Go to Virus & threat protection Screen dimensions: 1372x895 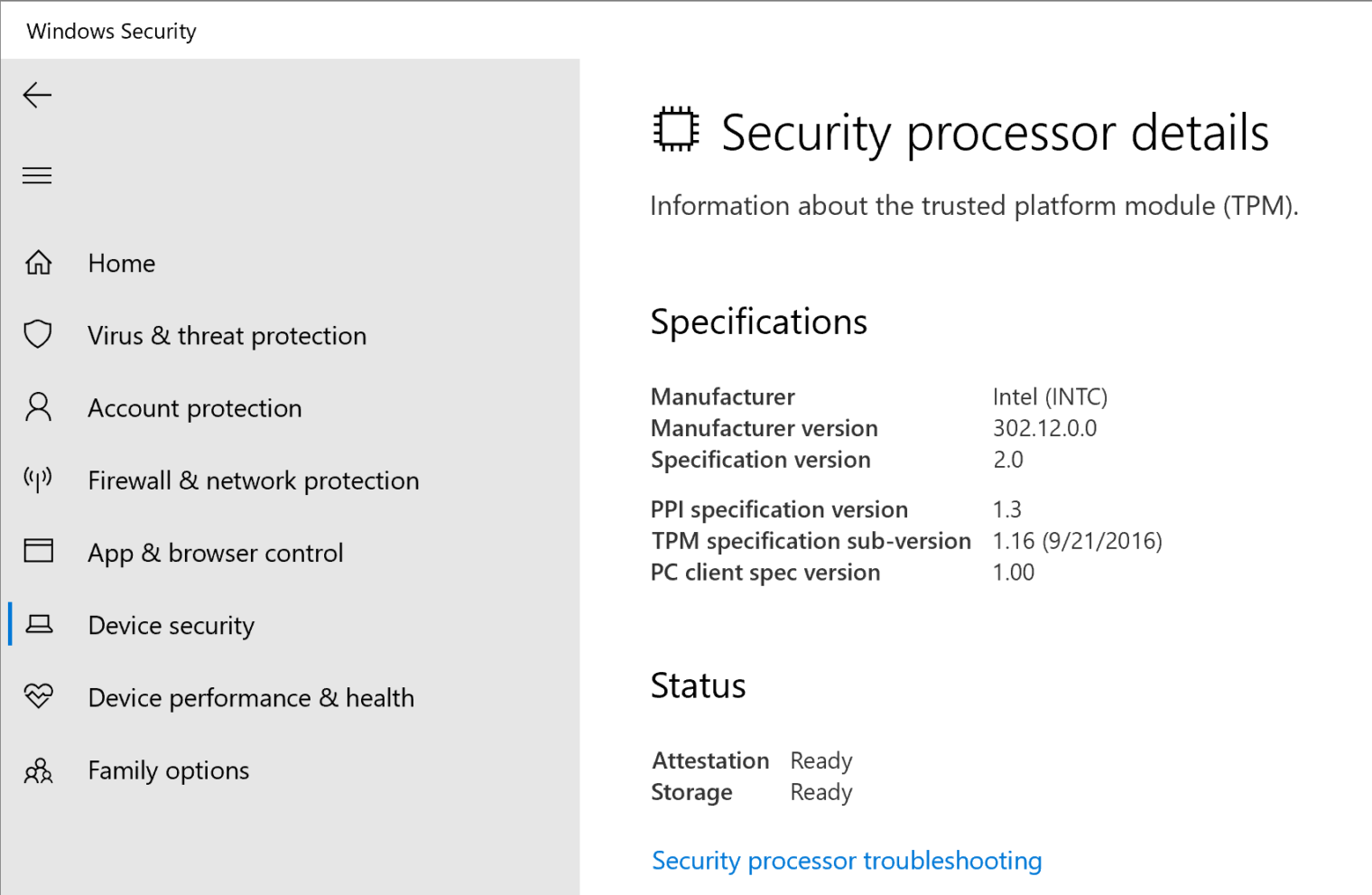pyautogui.click(x=227, y=336)
